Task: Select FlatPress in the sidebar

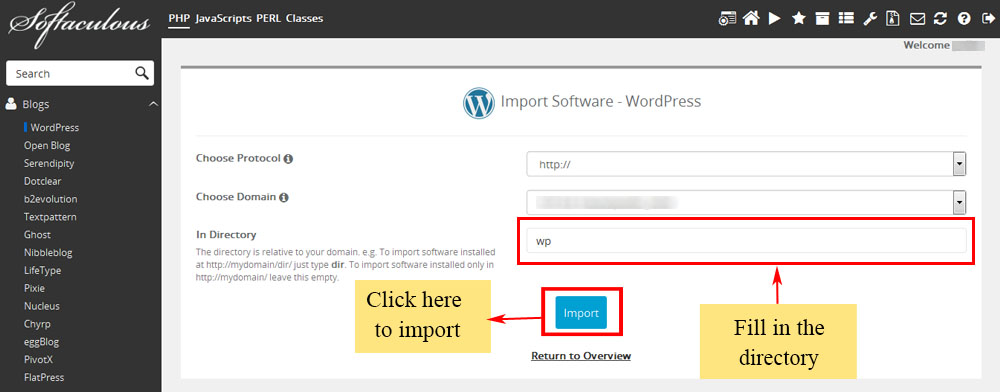Action: click(44, 377)
